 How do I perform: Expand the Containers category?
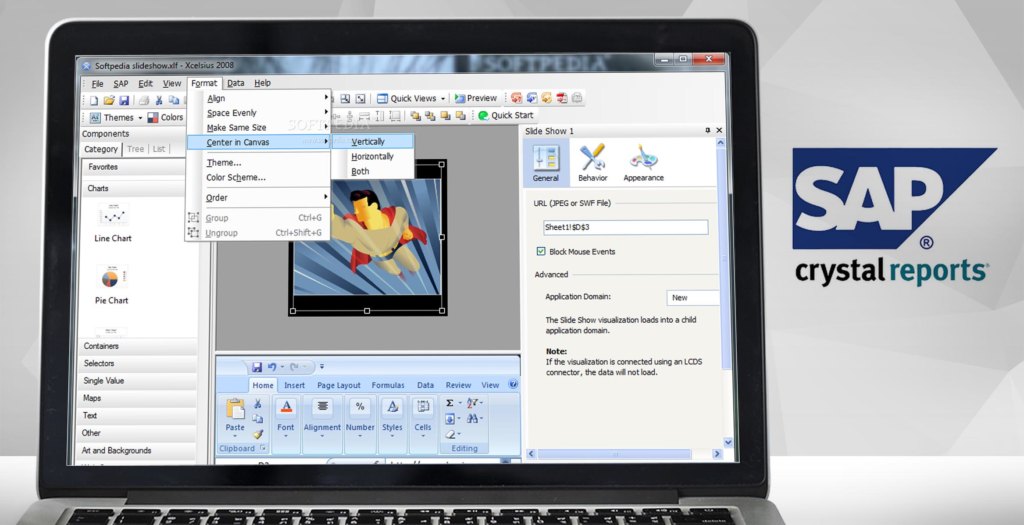(101, 346)
